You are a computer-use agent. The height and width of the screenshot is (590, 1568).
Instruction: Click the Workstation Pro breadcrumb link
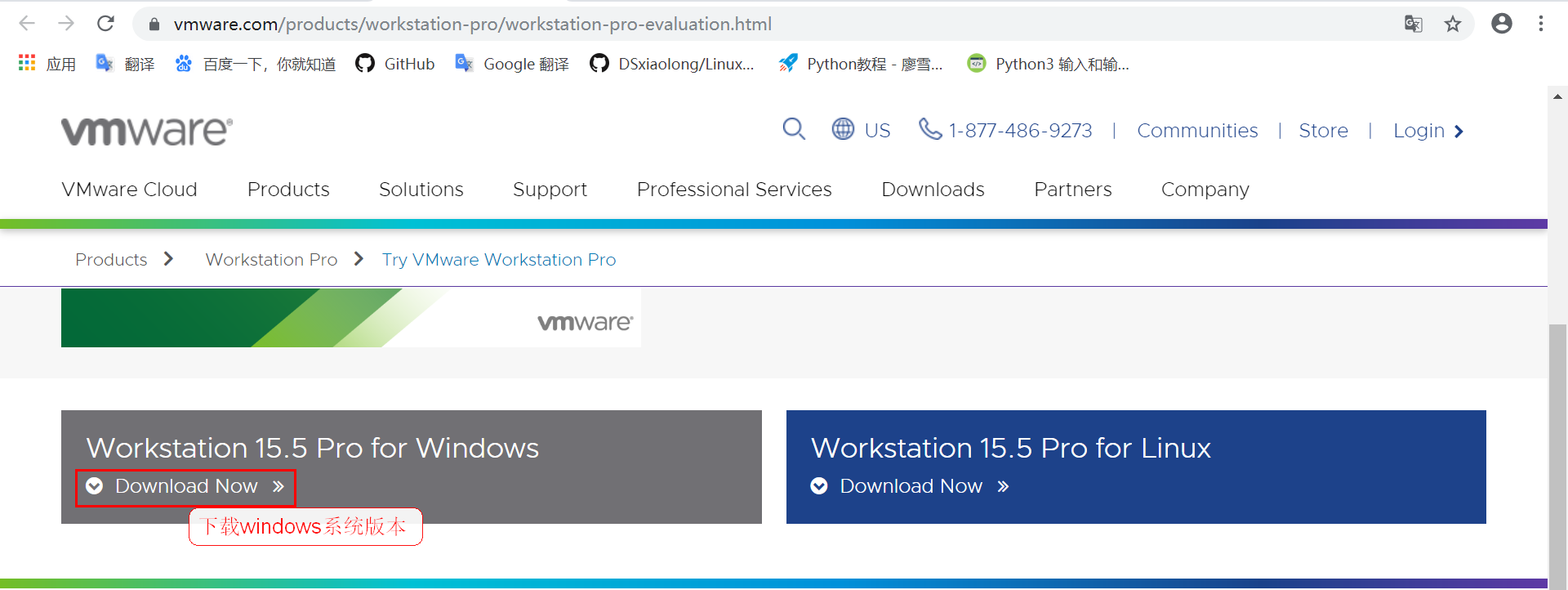click(x=271, y=260)
